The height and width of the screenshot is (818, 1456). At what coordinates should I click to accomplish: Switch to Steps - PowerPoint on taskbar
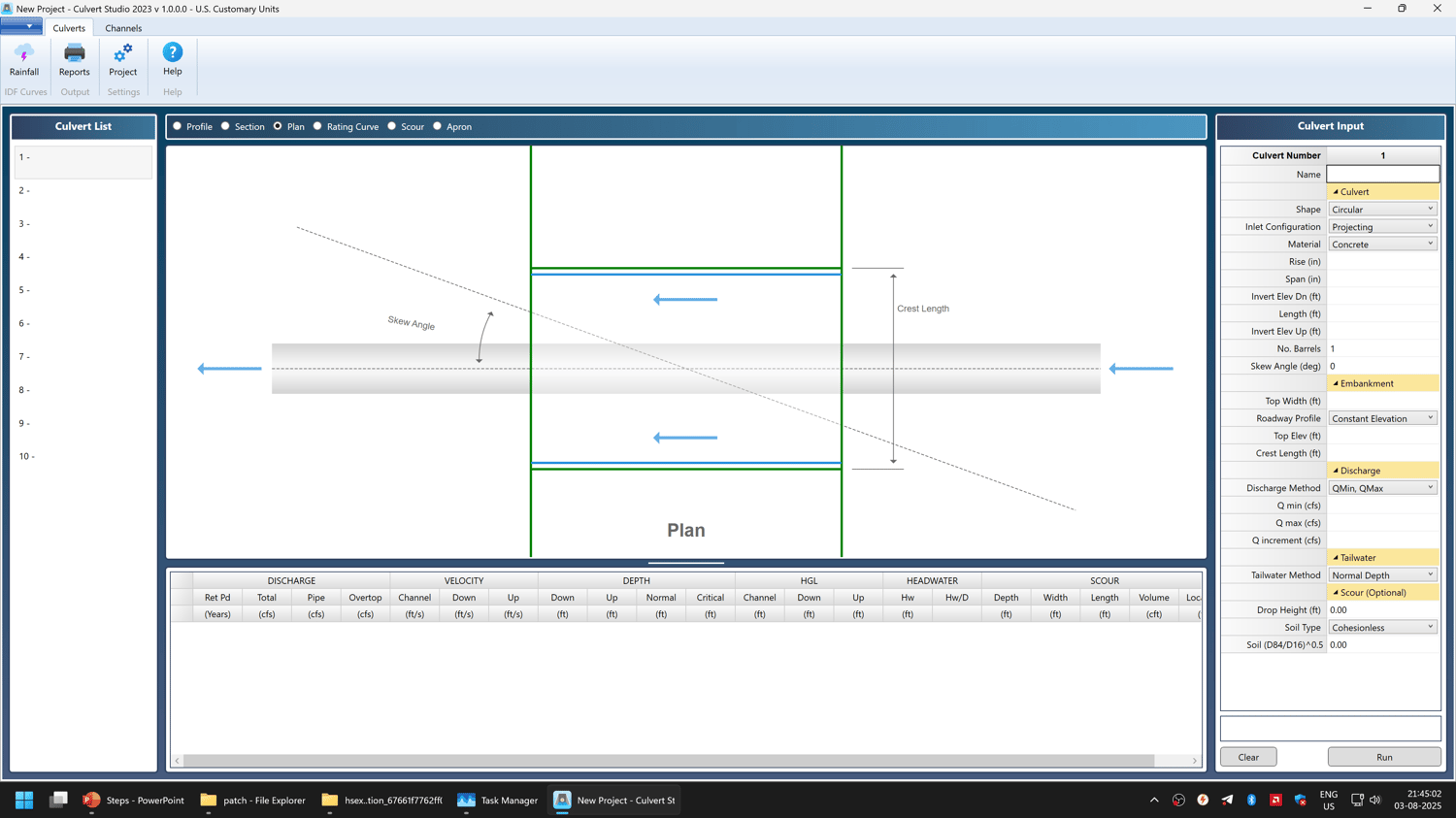[x=133, y=801]
